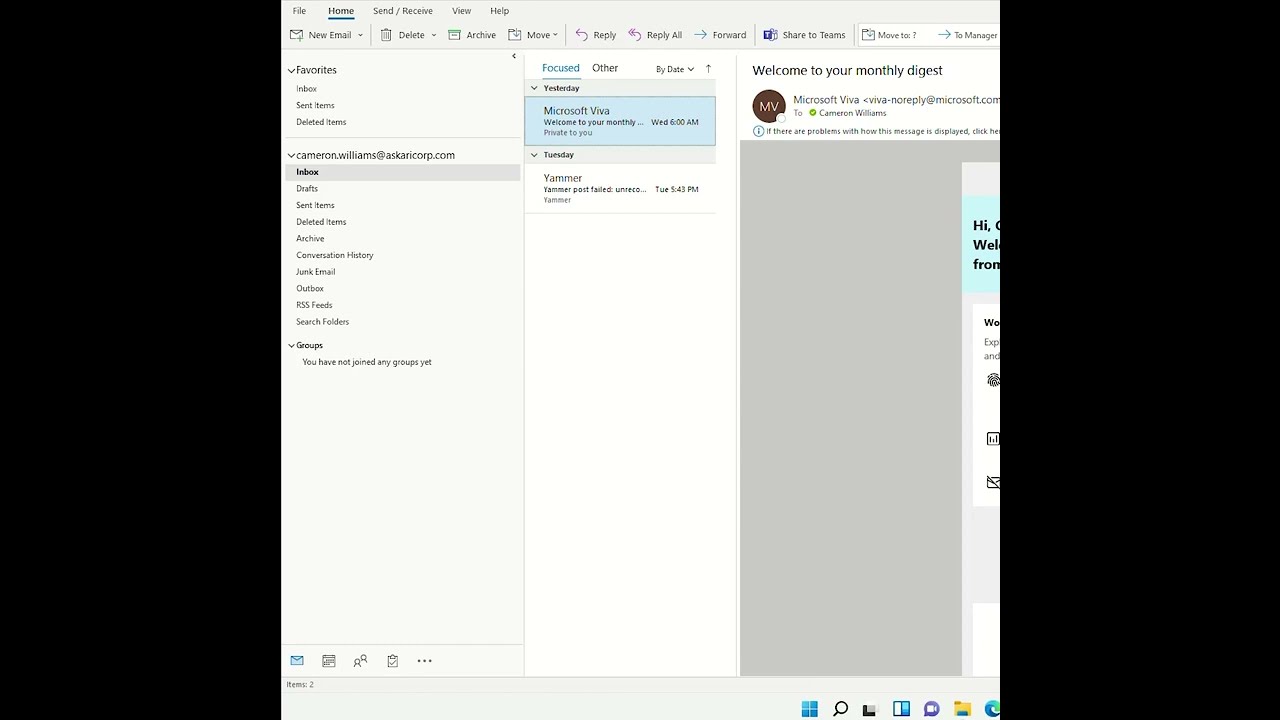The width and height of the screenshot is (1280, 720).
Task: Select the Microsoft Viva email
Action: click(620, 121)
